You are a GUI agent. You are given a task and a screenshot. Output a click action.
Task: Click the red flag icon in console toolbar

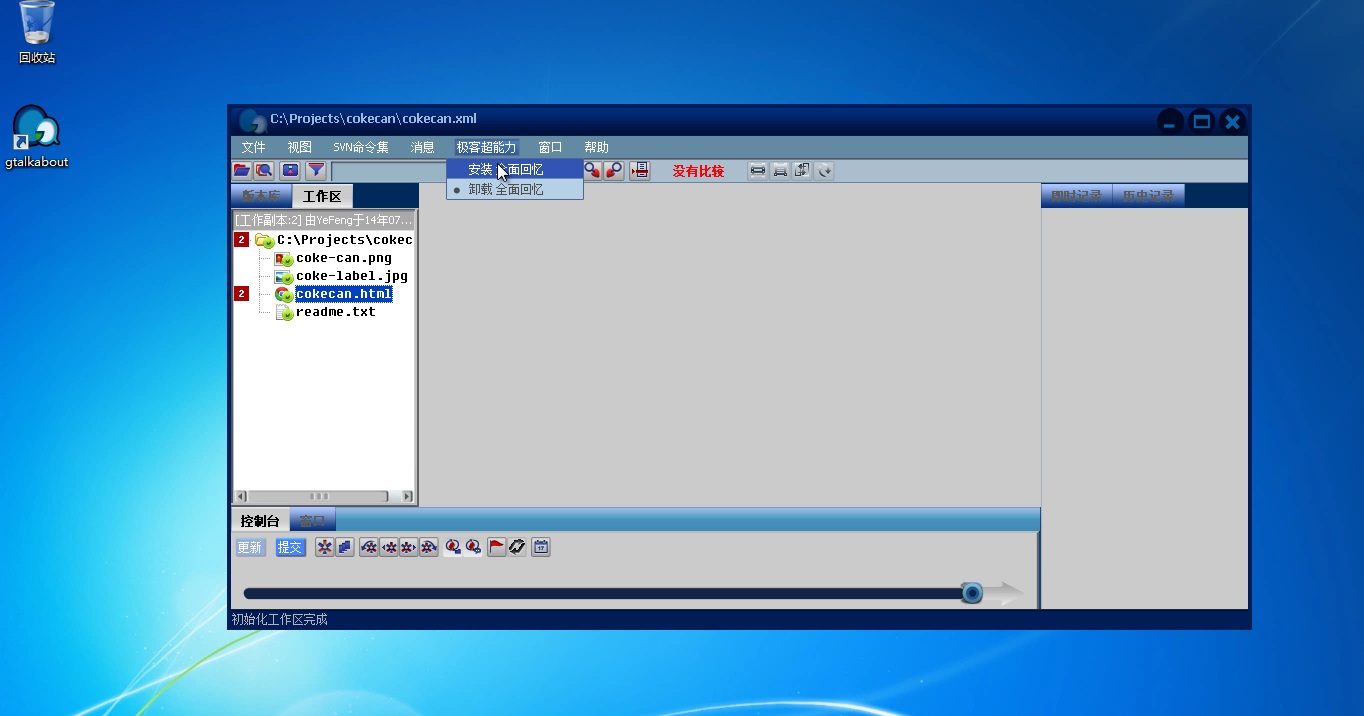tap(497, 548)
